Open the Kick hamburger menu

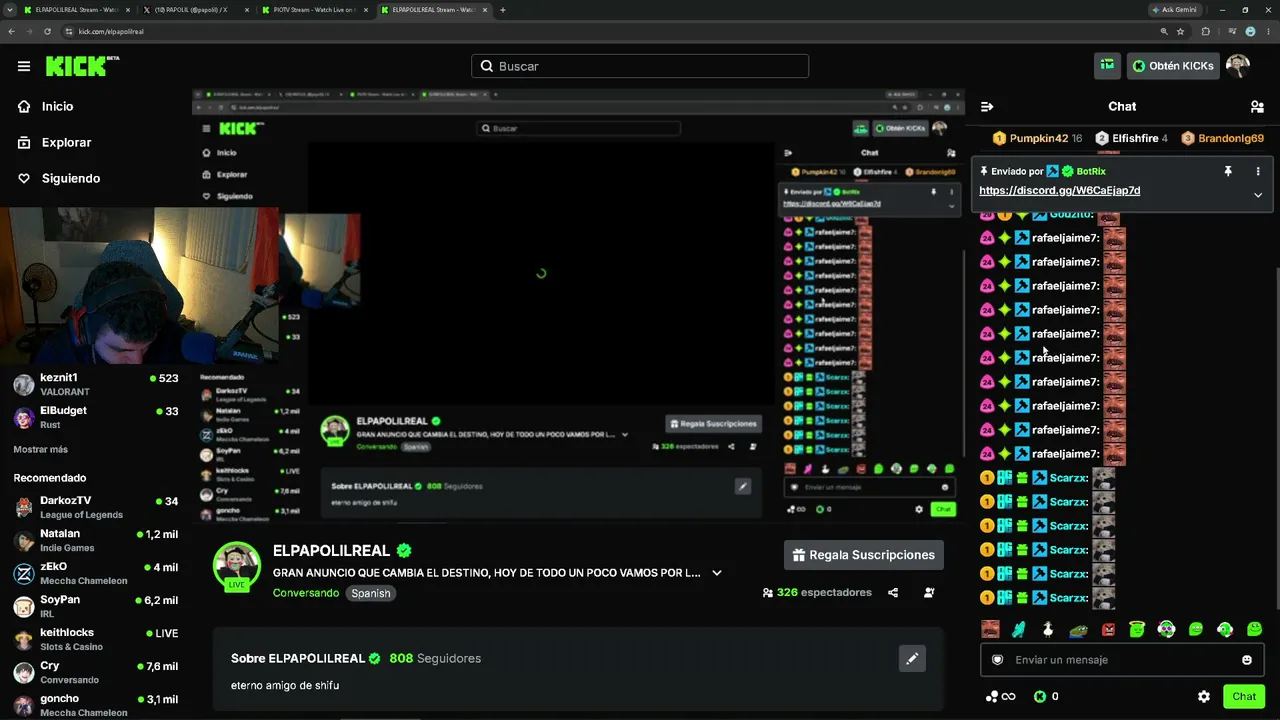[x=24, y=66]
